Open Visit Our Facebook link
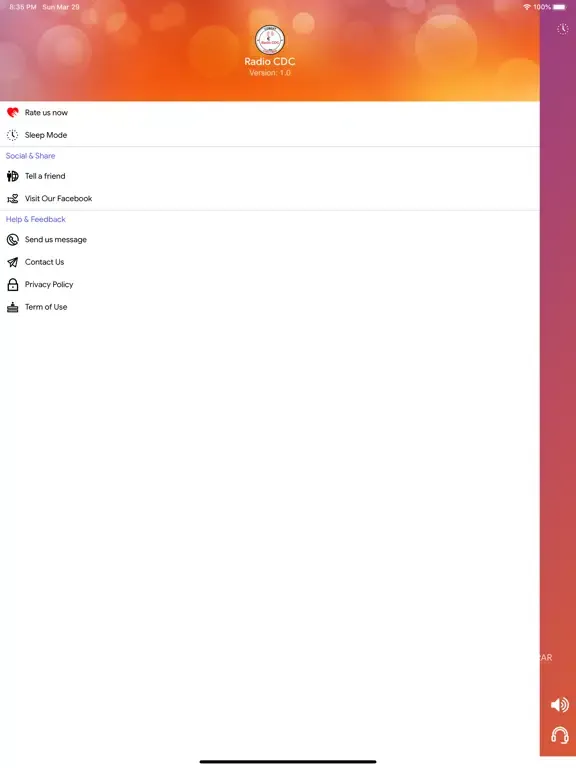This screenshot has width=576, height=768. (x=270, y=199)
